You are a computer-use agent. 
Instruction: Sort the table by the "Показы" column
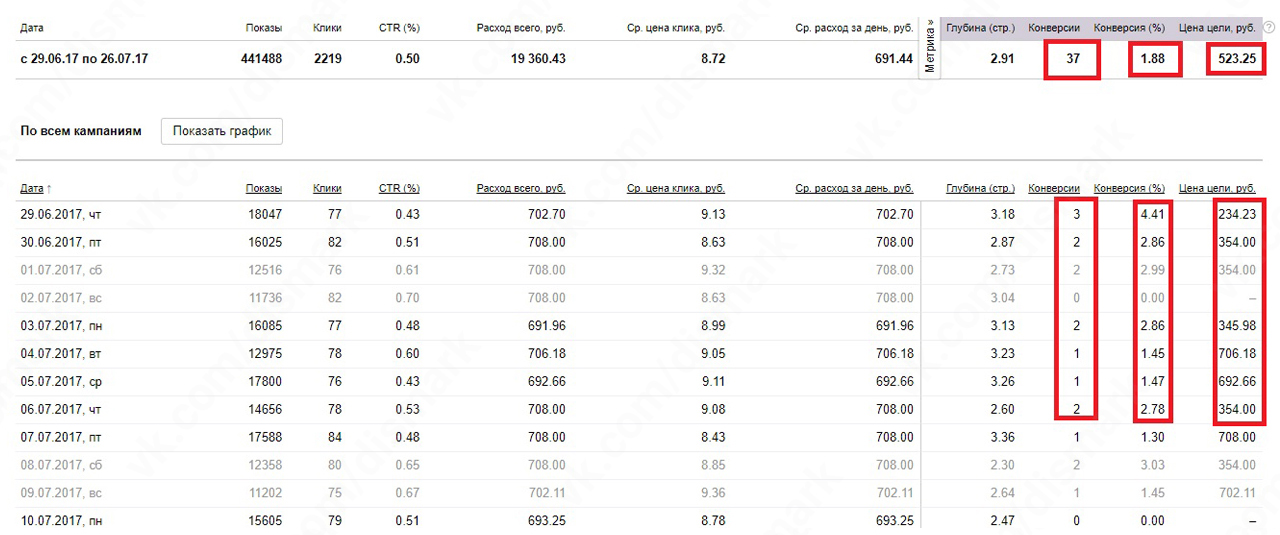tap(264, 188)
